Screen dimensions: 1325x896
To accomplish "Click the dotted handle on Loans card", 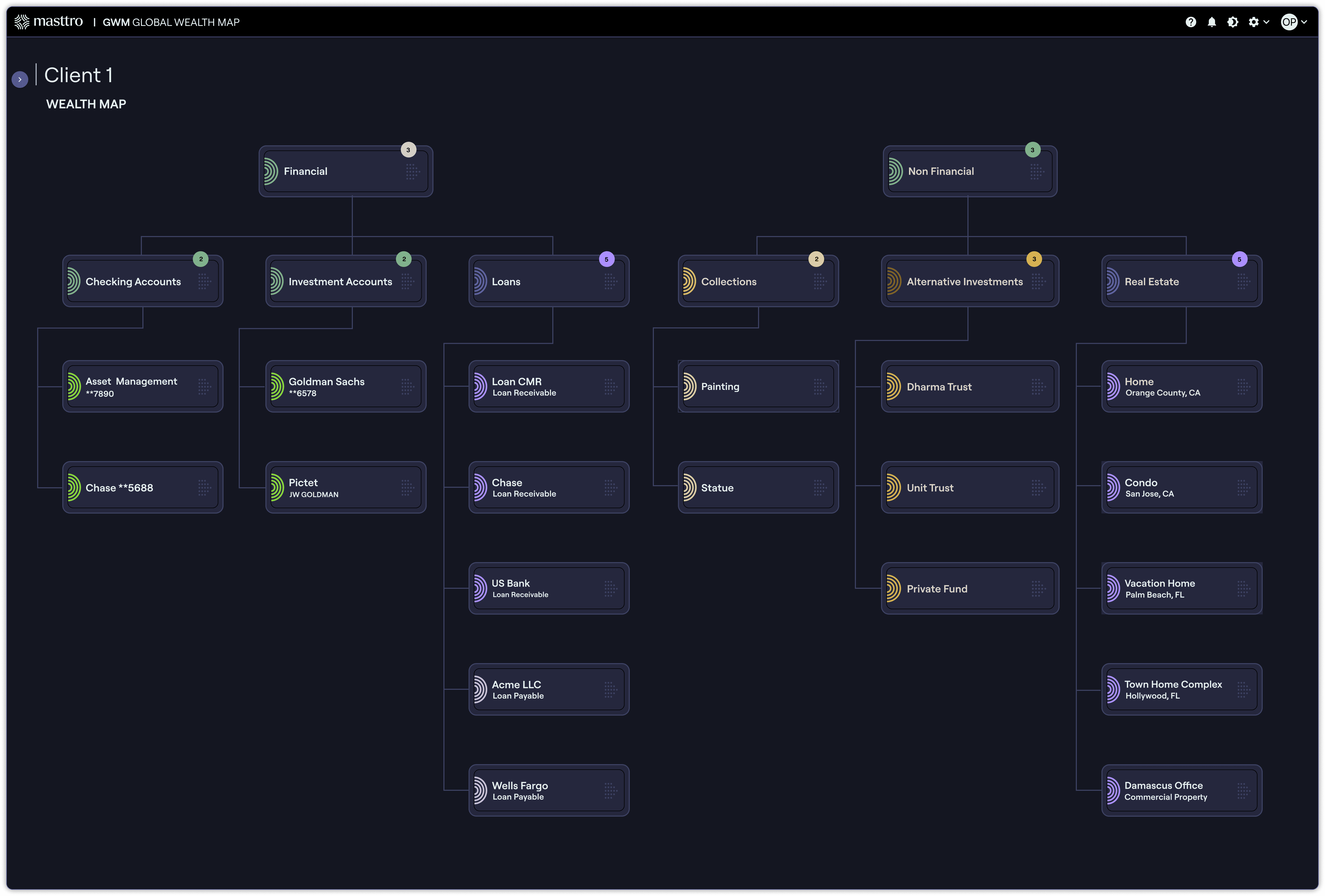I will (611, 281).
